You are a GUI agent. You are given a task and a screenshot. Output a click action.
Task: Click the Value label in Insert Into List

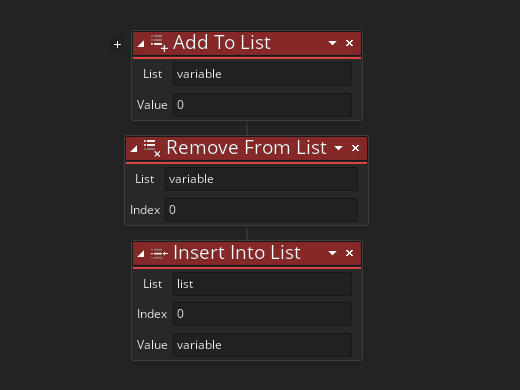coord(152,345)
